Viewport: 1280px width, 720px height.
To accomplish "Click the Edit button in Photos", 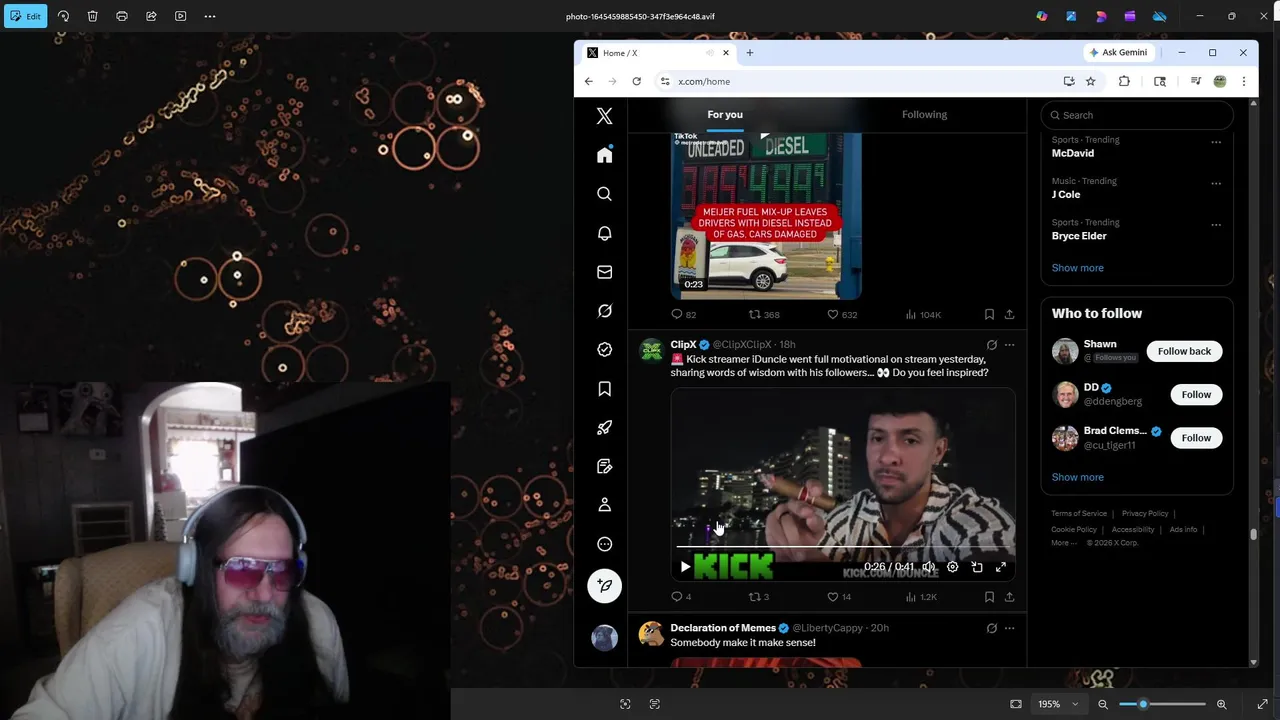I will click(25, 16).
